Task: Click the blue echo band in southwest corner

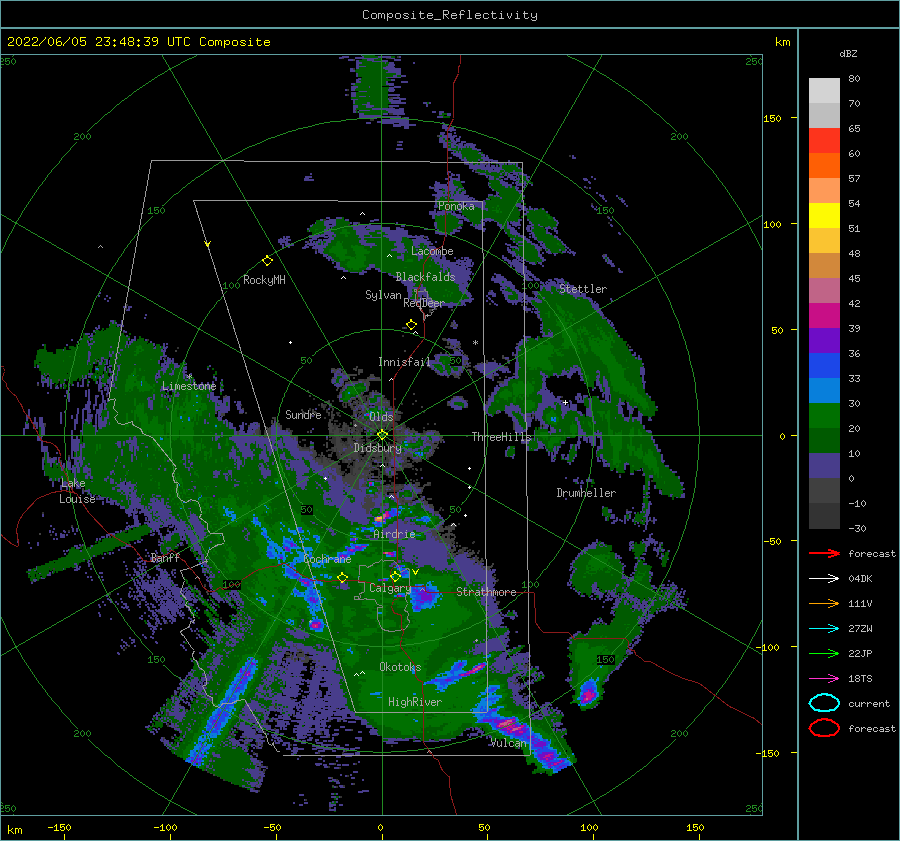Action: (x=224, y=712)
